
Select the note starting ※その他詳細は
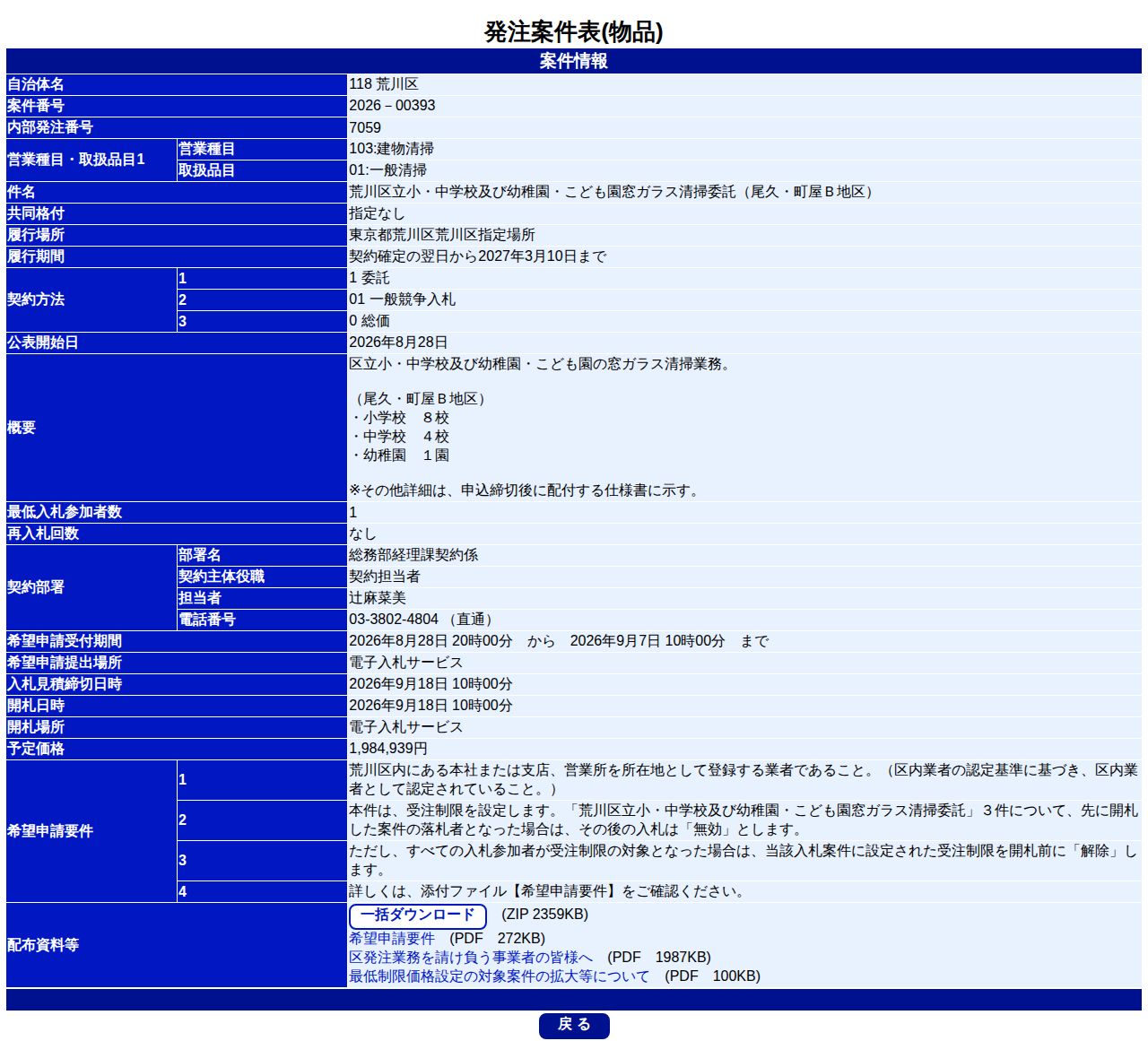pyautogui.click(x=526, y=490)
